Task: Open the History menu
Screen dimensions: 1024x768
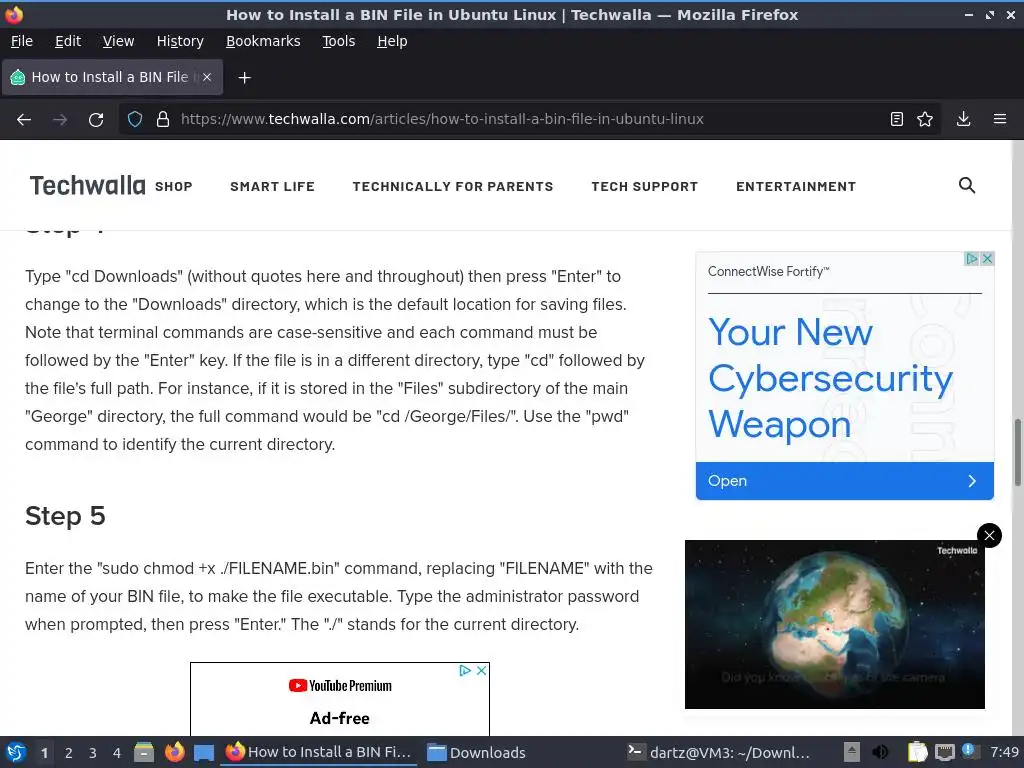Action: point(180,41)
